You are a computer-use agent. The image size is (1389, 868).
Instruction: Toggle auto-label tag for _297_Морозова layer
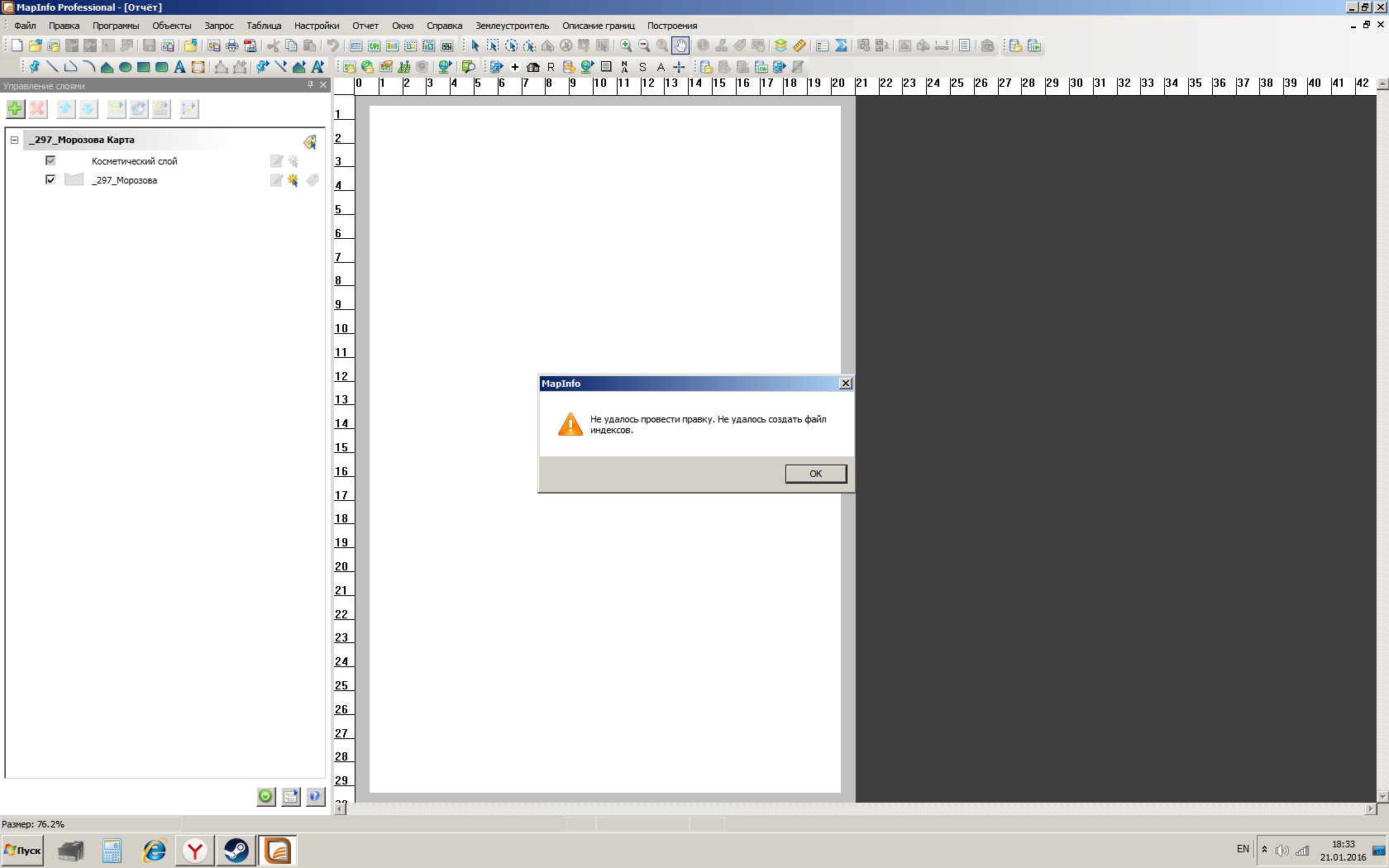click(312, 180)
